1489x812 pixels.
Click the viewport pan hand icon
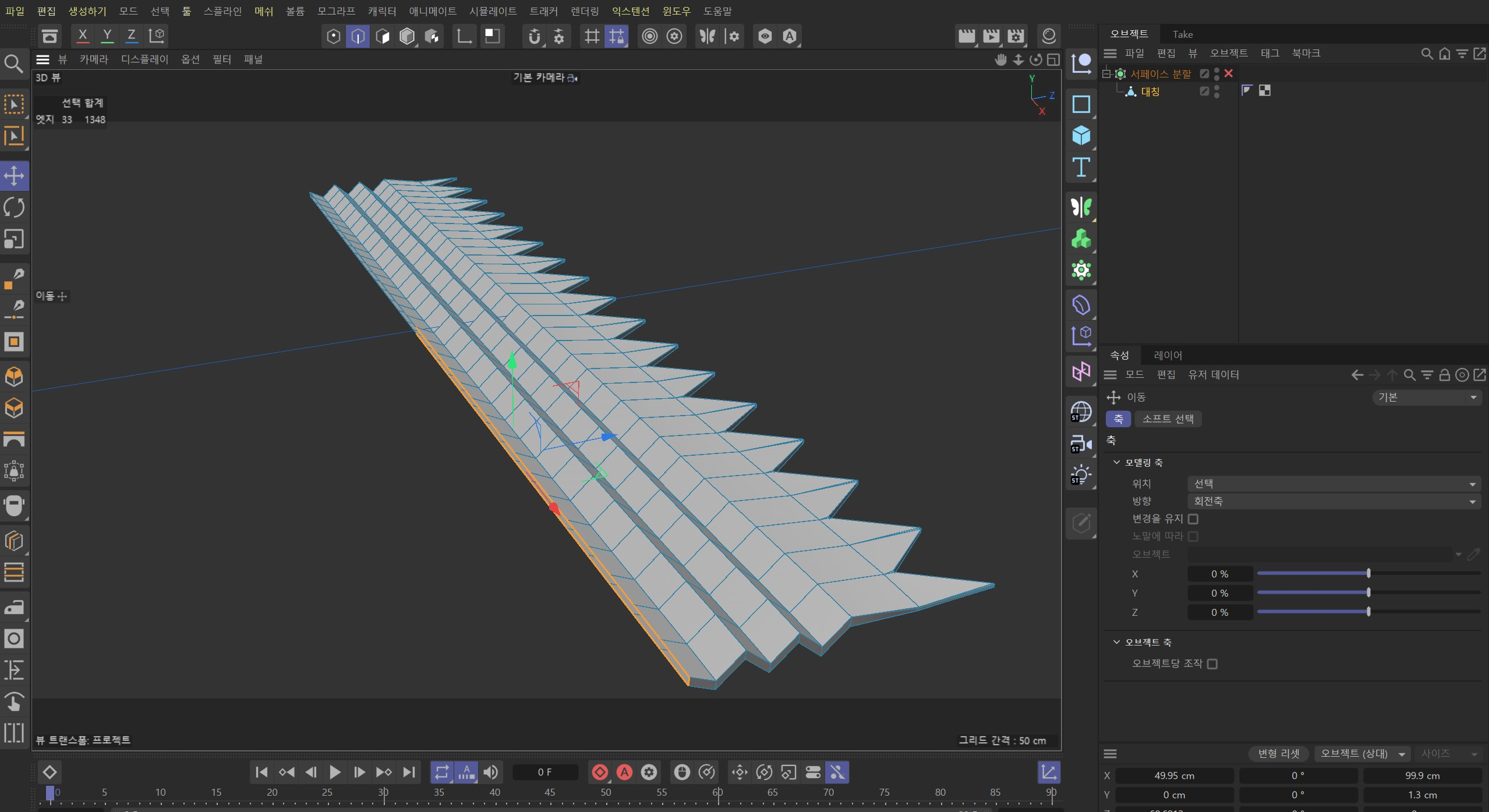pos(1001,59)
